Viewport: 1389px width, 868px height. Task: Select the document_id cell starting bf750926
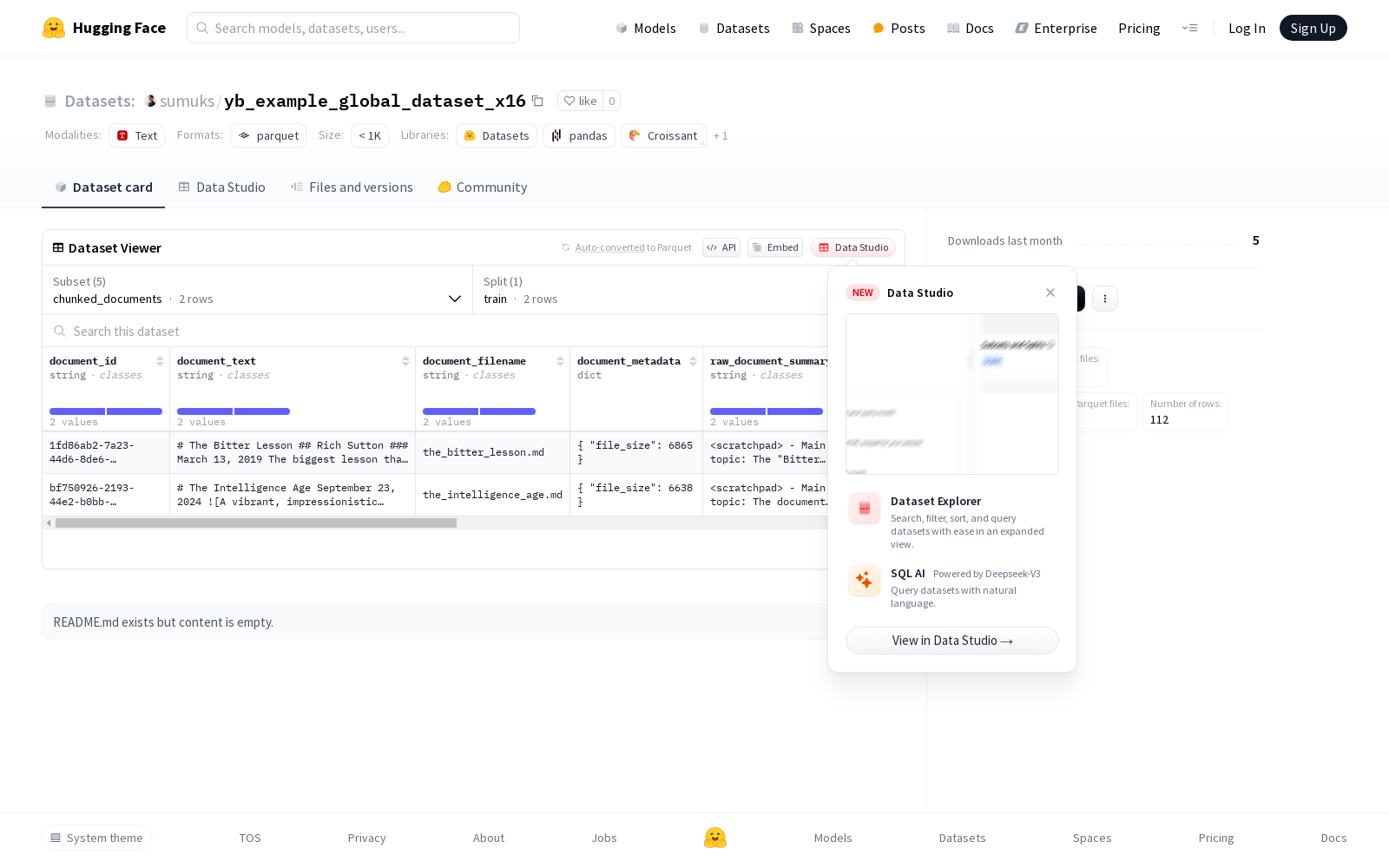[x=106, y=496]
